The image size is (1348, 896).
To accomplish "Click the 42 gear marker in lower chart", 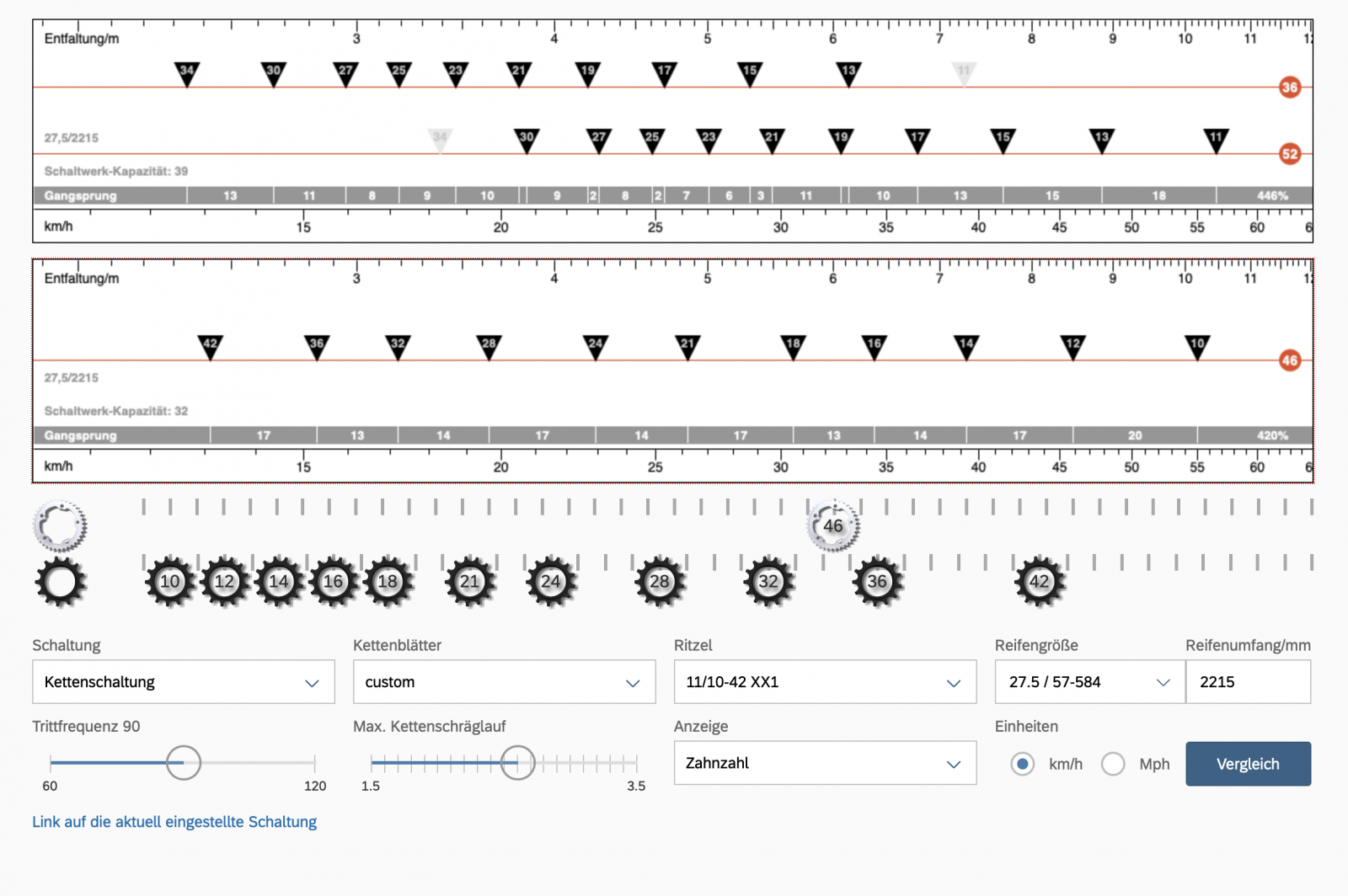I will [211, 346].
